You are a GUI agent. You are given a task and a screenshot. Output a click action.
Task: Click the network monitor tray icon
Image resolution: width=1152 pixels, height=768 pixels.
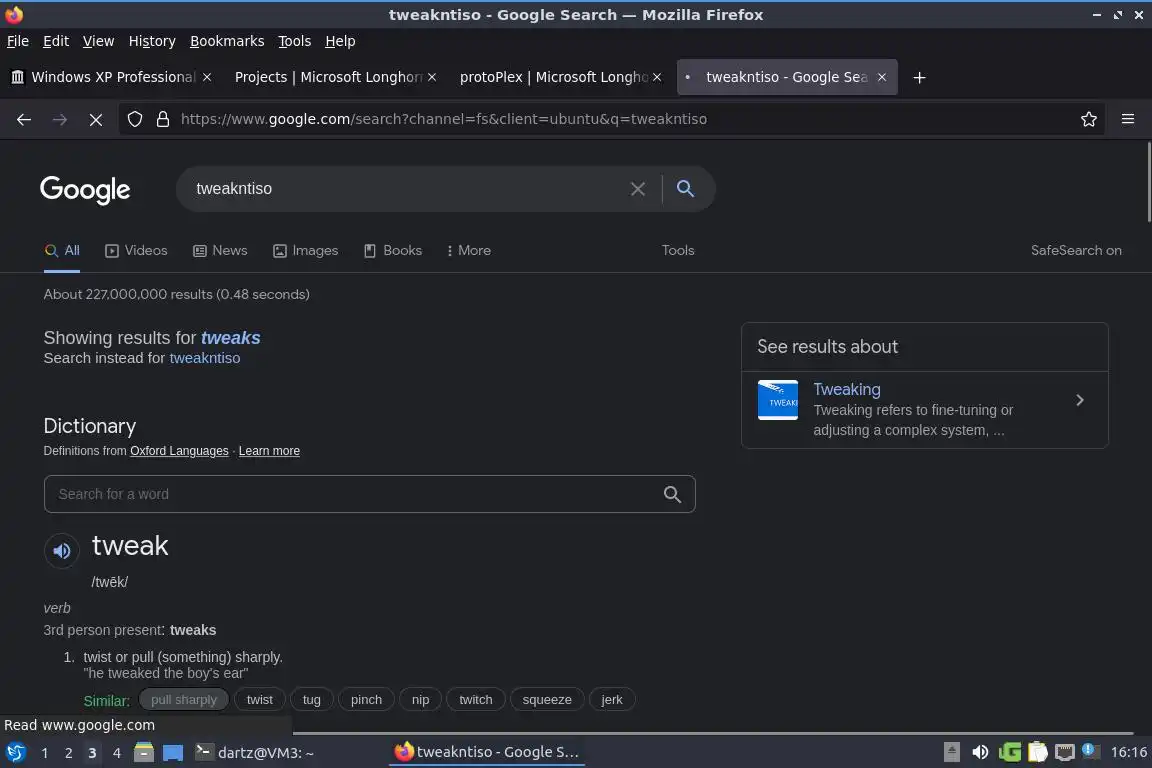1065,752
